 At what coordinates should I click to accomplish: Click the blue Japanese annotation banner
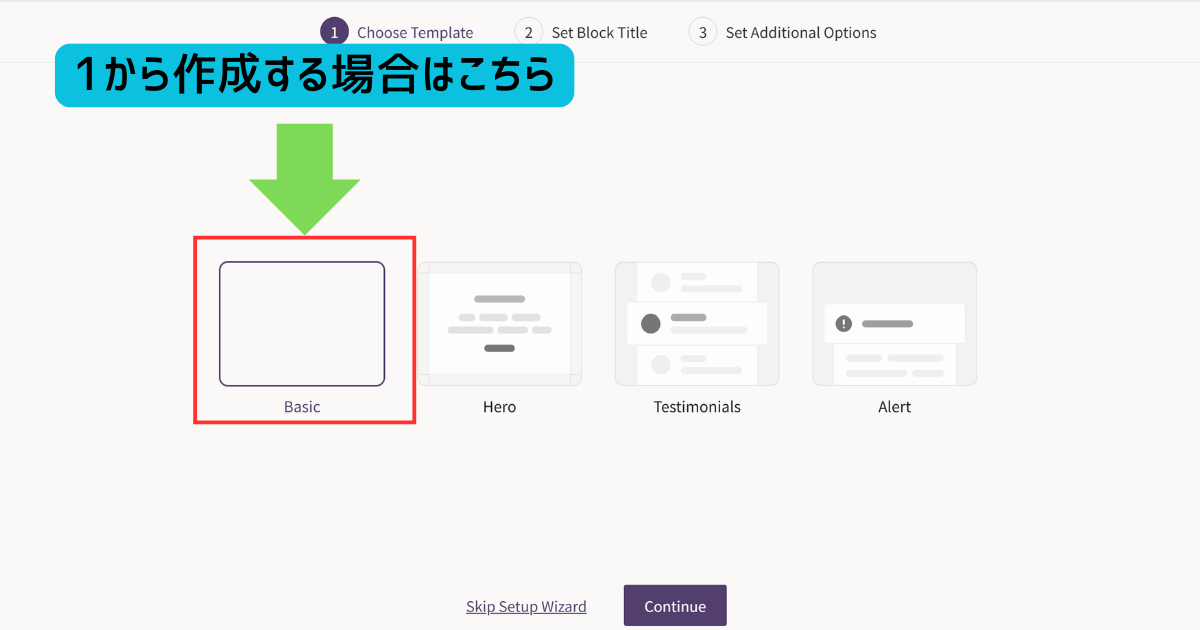314,75
